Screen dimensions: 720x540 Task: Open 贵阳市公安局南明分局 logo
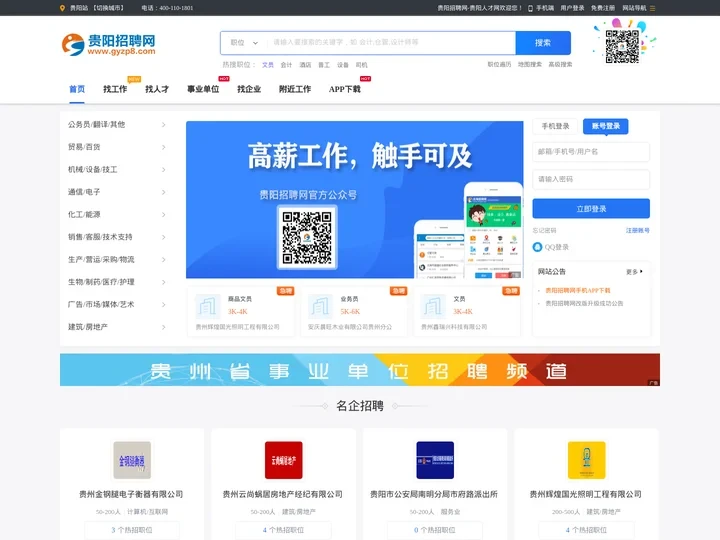tap(435, 460)
